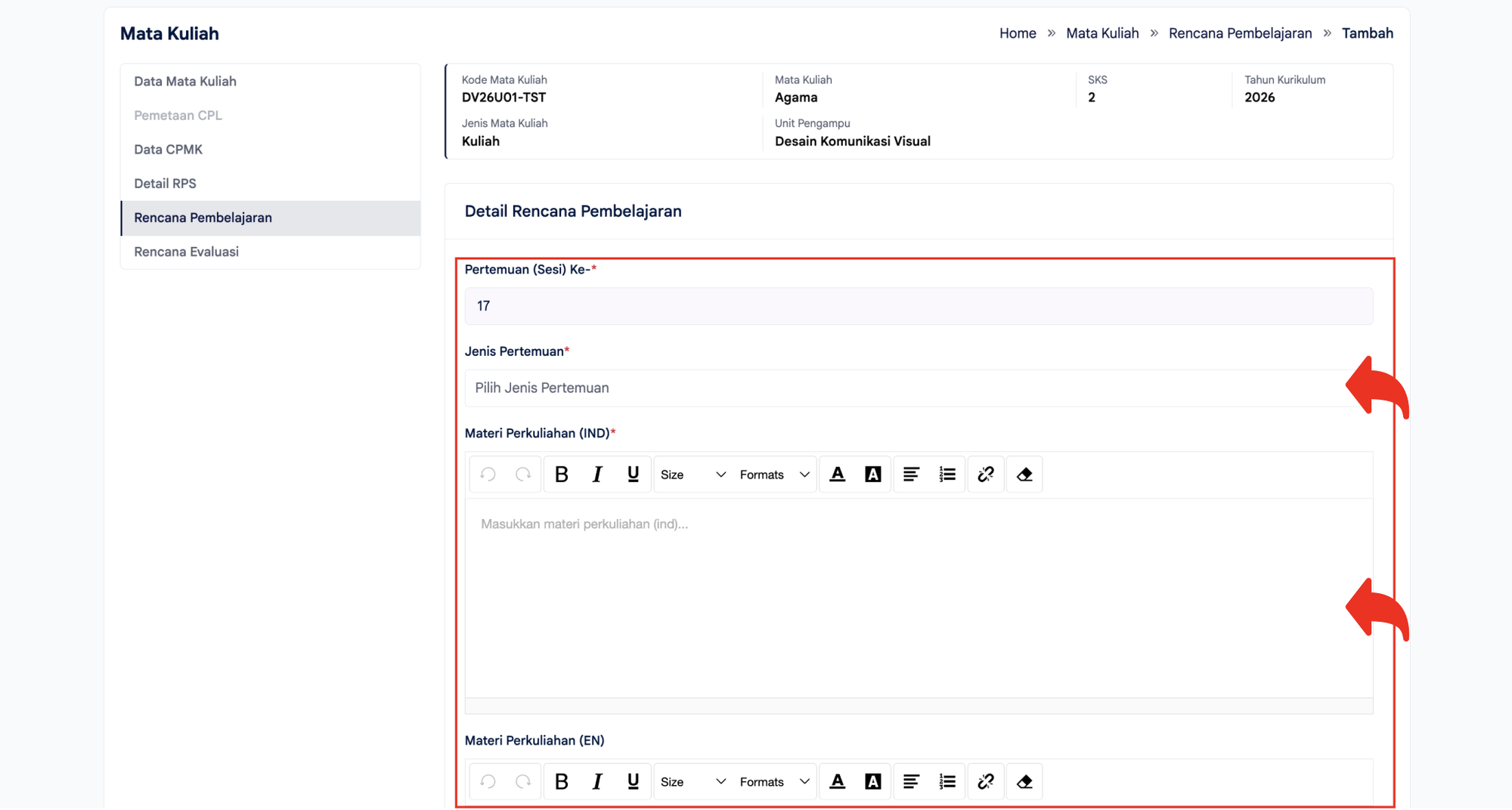The image size is (1512, 810).
Task: Select Pemetaan CPL in sidebar
Action: (271, 116)
